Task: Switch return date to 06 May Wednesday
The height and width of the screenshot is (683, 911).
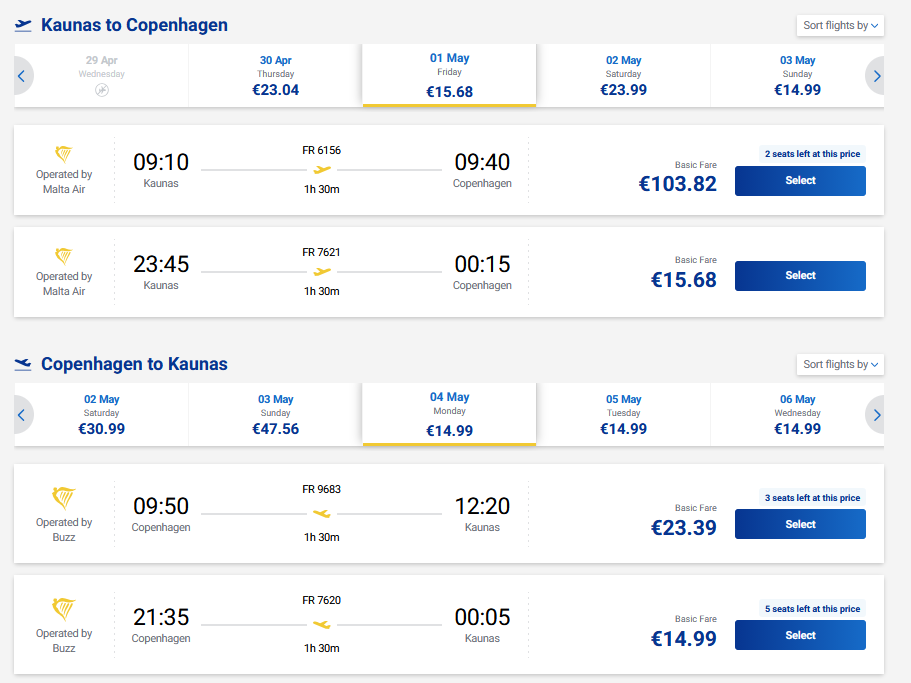Action: click(x=799, y=415)
